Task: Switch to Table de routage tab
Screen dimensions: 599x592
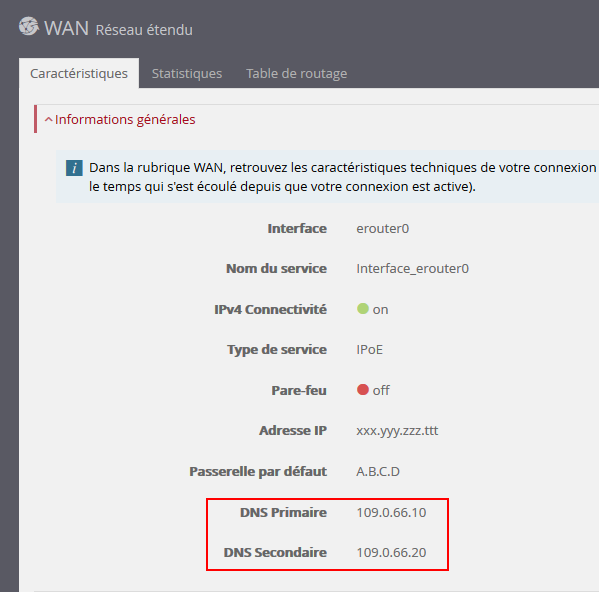Action: click(x=296, y=73)
